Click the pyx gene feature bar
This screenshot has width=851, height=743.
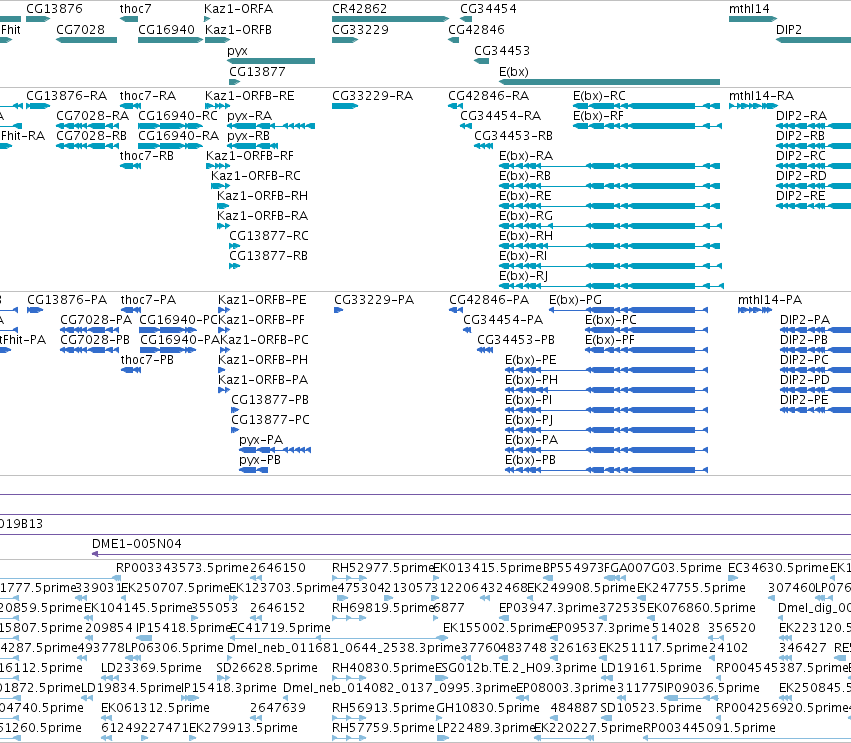pyautogui.click(x=271, y=61)
